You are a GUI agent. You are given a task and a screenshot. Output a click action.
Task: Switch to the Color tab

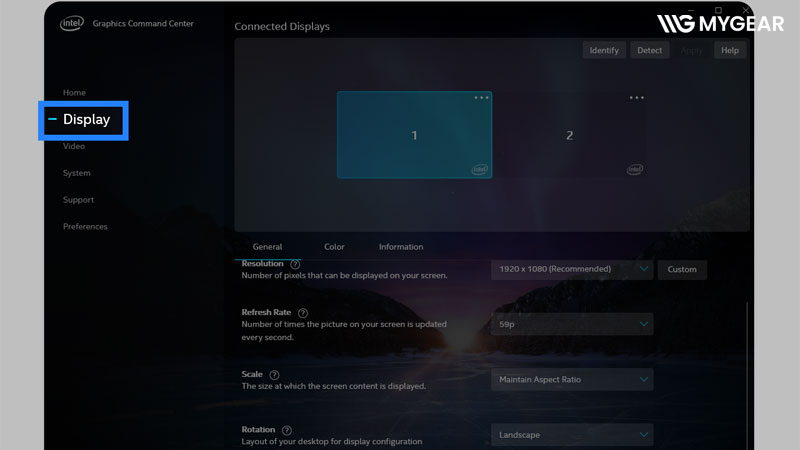(x=334, y=247)
